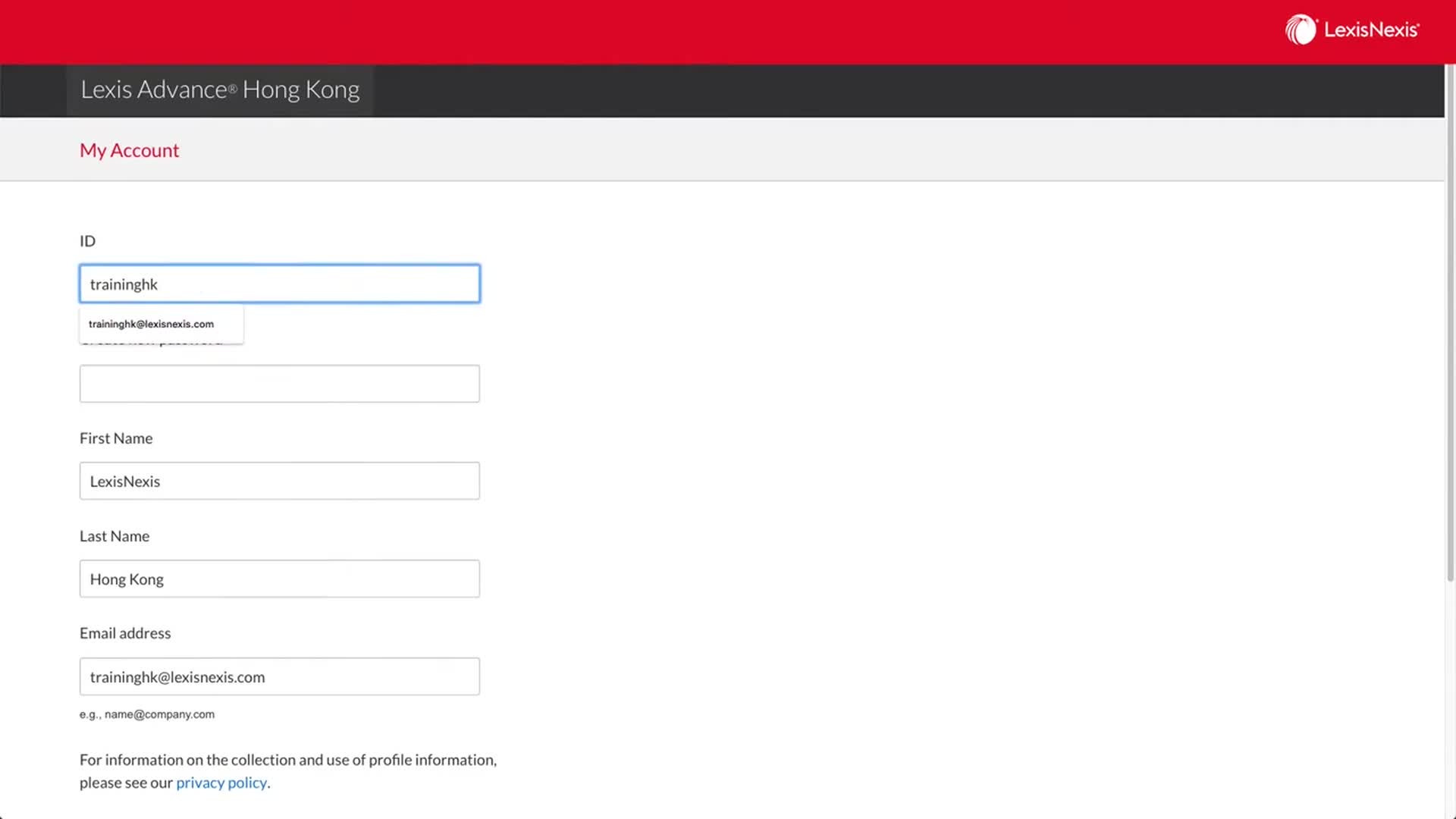Screen dimensions: 1456x819
Task: Choose traininghk@lexisnexis.com autofill suggestion
Action: click(162, 324)
